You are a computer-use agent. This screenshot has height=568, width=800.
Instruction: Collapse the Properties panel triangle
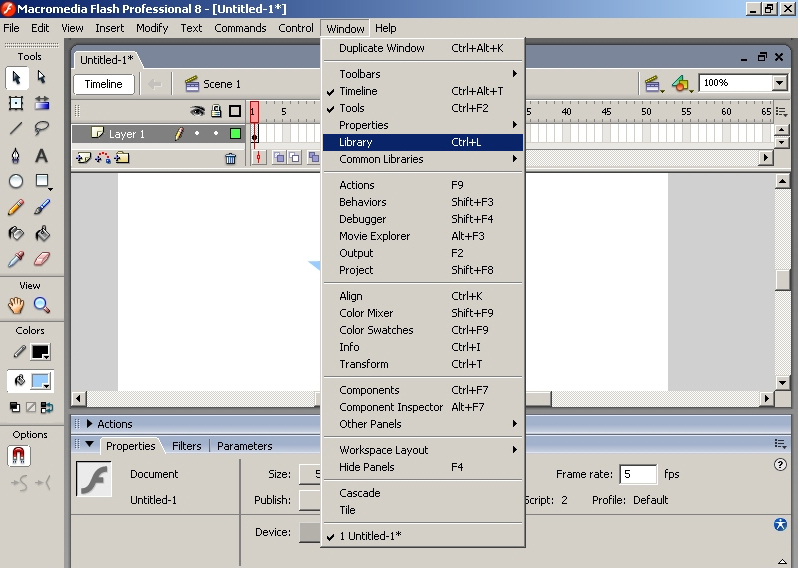tap(90, 444)
